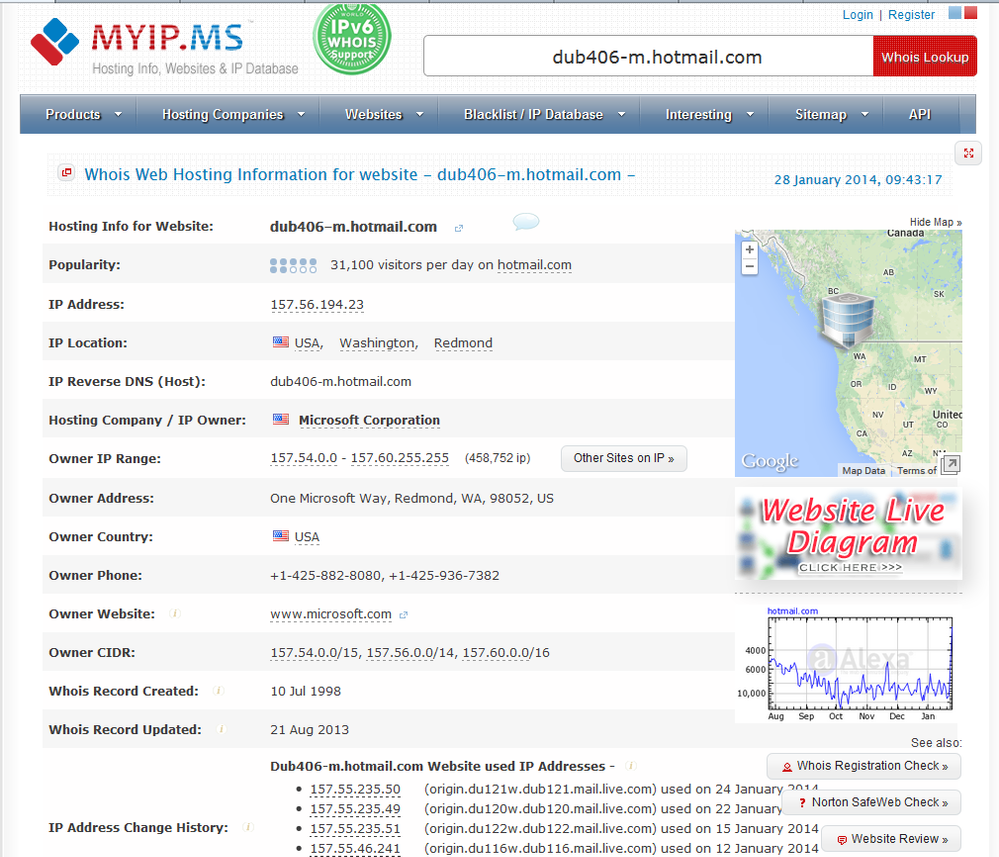
Task: Click the building marker on the map
Action: click(847, 320)
